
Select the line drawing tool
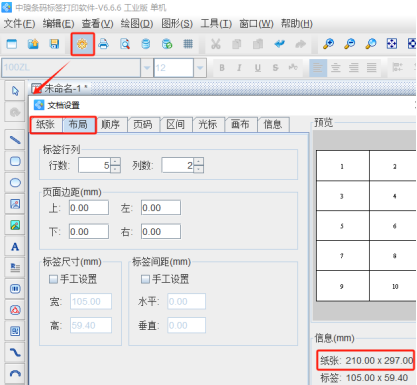pyautogui.click(x=15, y=140)
